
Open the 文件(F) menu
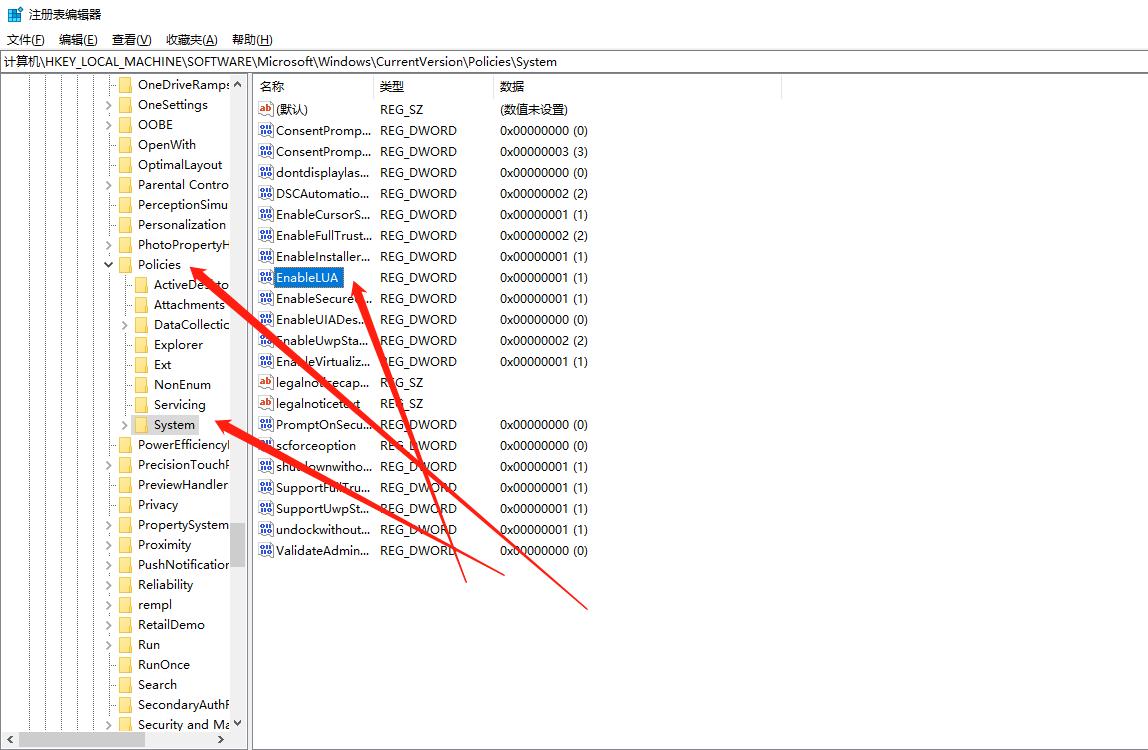[x=26, y=40]
